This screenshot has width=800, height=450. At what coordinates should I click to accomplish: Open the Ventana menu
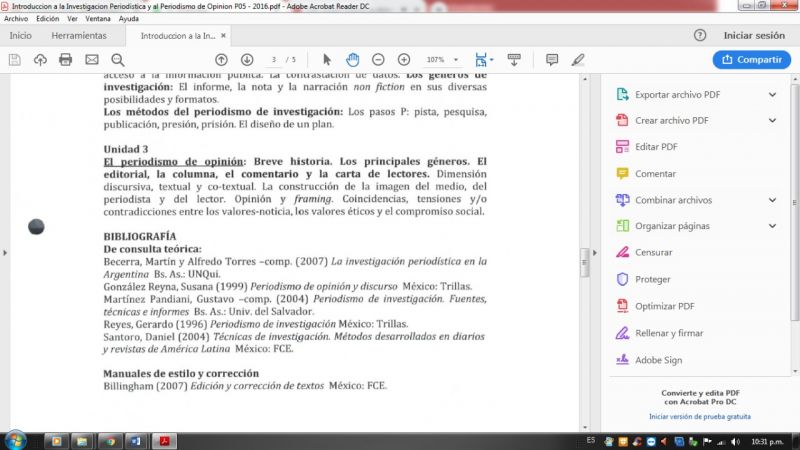coord(97,18)
